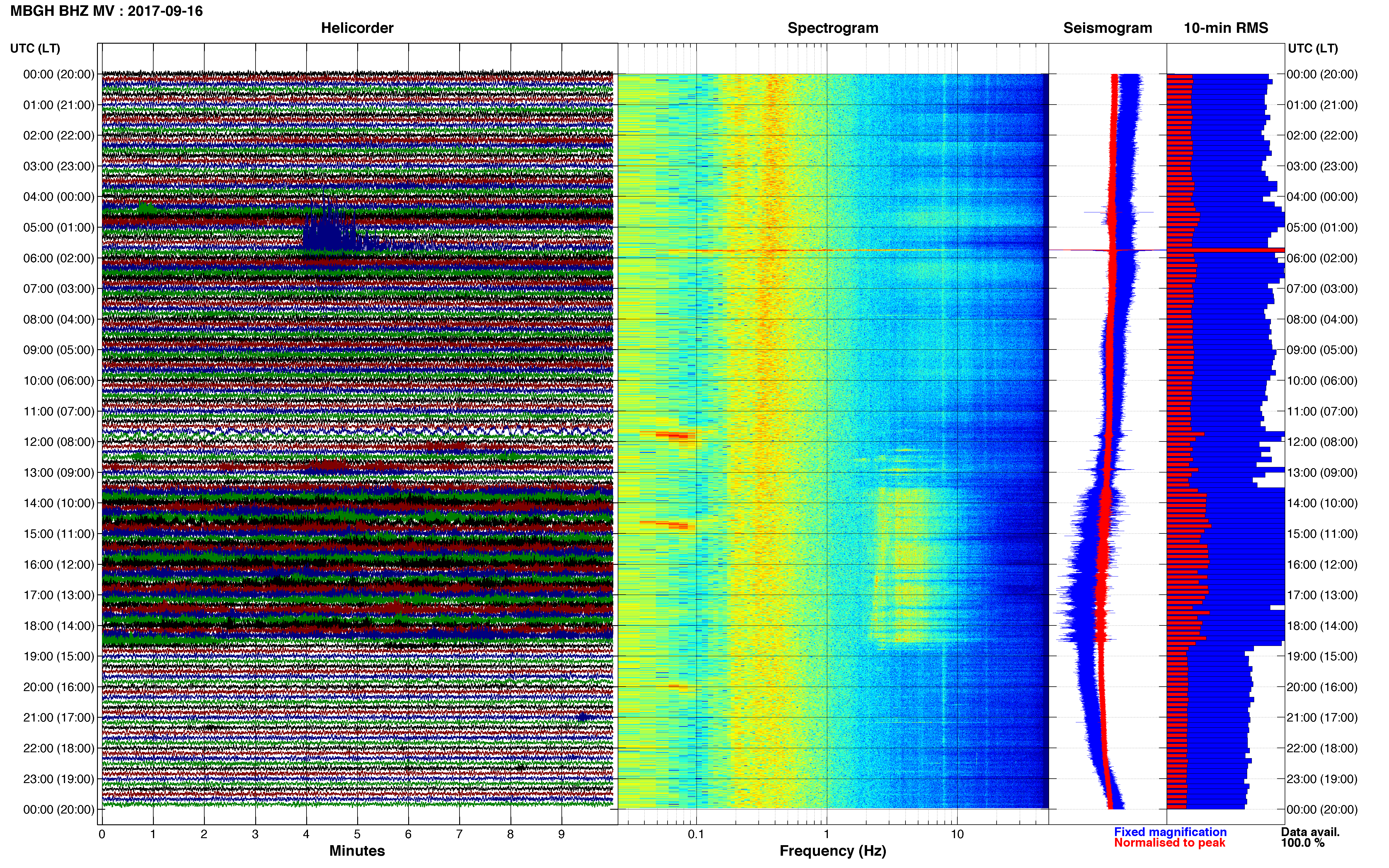The height and width of the screenshot is (868, 1389).
Task: Click '14:00 (10:00)' on the left time axis
Action: click(59, 504)
